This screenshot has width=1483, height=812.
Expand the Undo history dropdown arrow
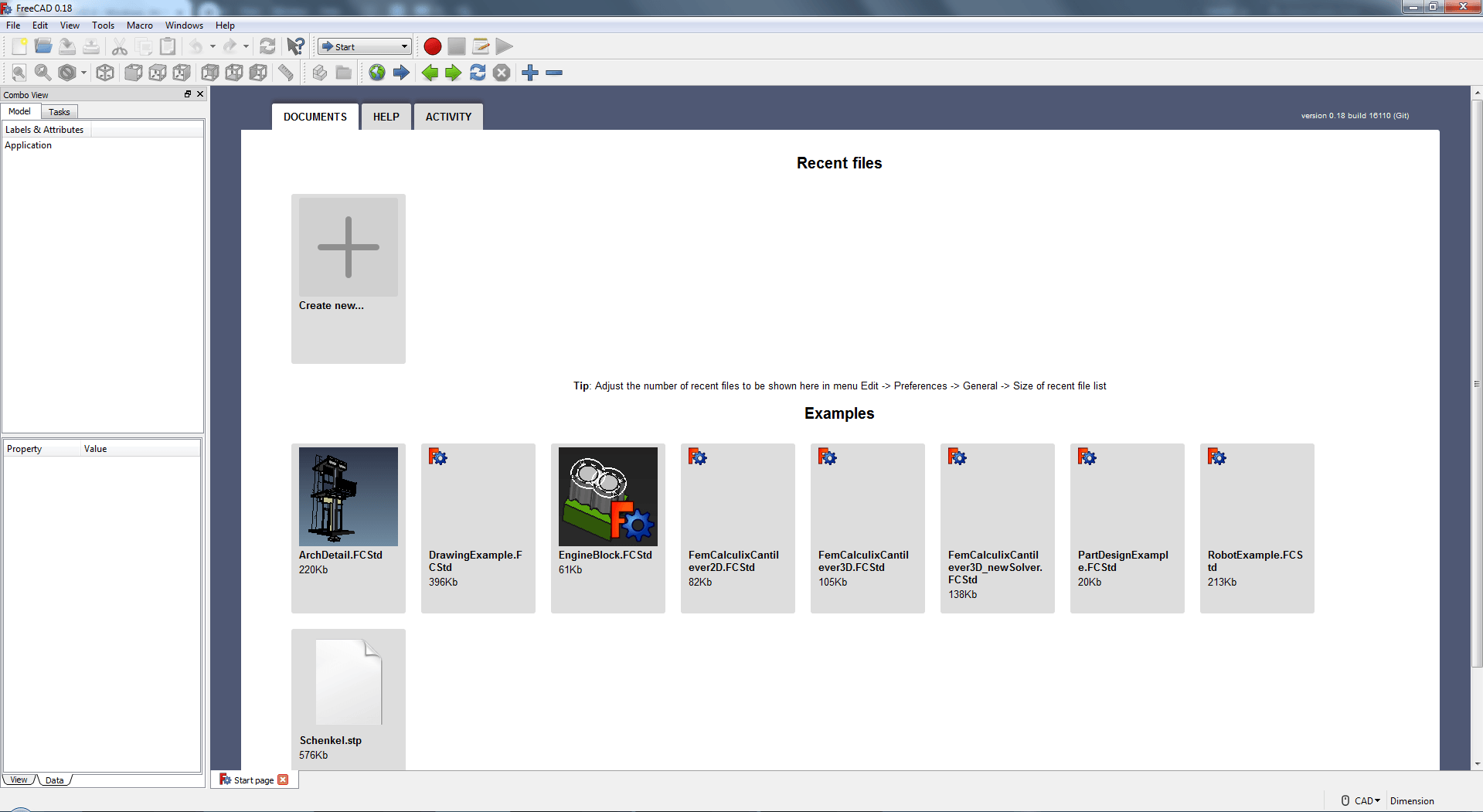(x=213, y=46)
